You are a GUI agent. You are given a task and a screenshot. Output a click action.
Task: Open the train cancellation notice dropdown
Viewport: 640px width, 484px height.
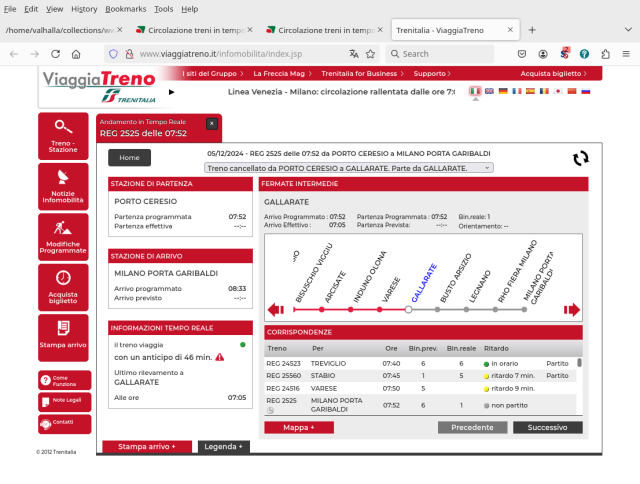pyautogui.click(x=349, y=168)
